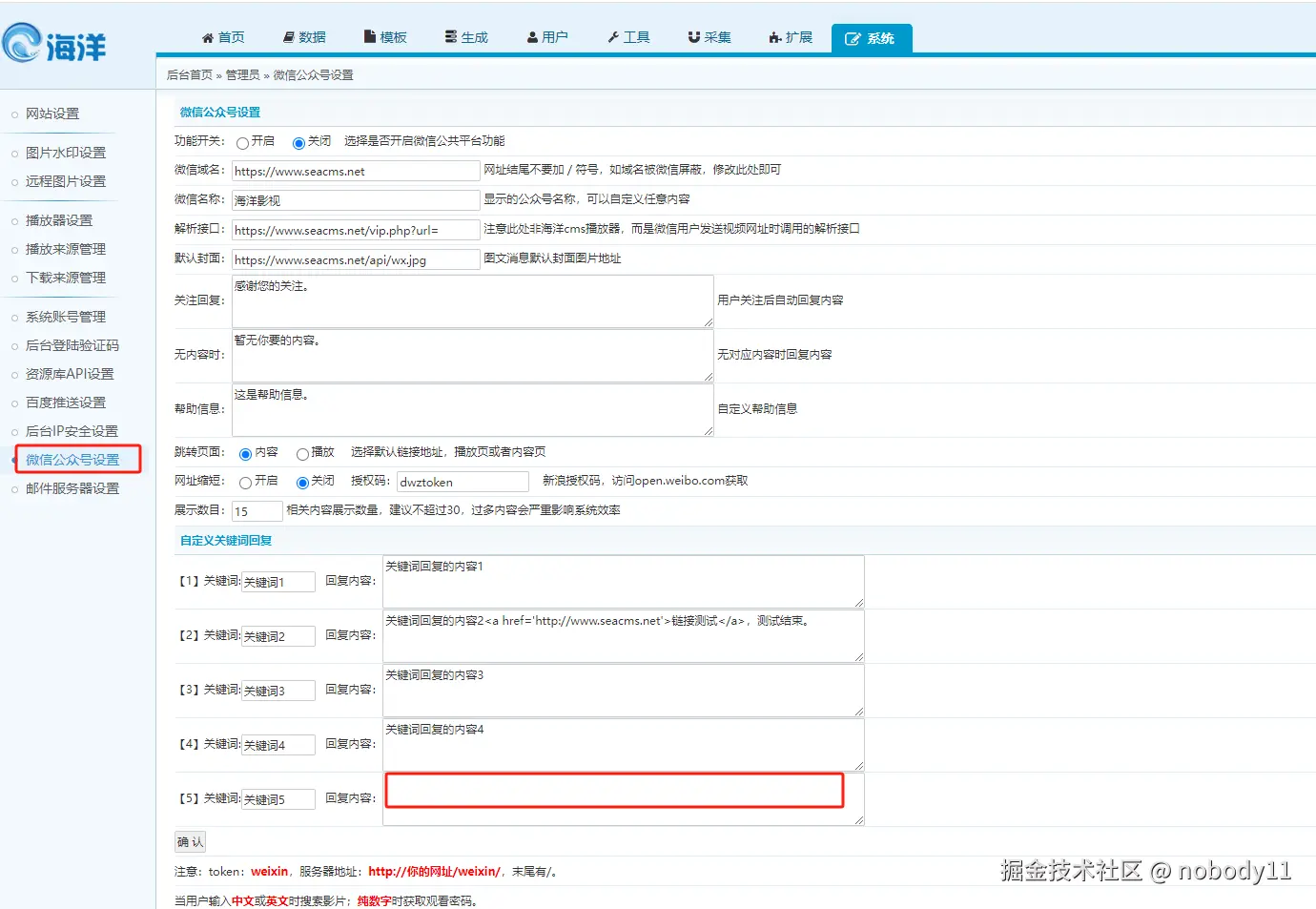Open 系统账号管理 in sidebar

(66, 317)
